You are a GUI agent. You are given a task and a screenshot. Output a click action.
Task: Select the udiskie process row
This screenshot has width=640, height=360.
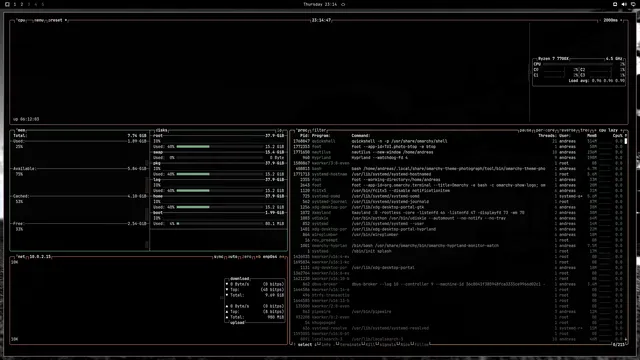[457, 218]
